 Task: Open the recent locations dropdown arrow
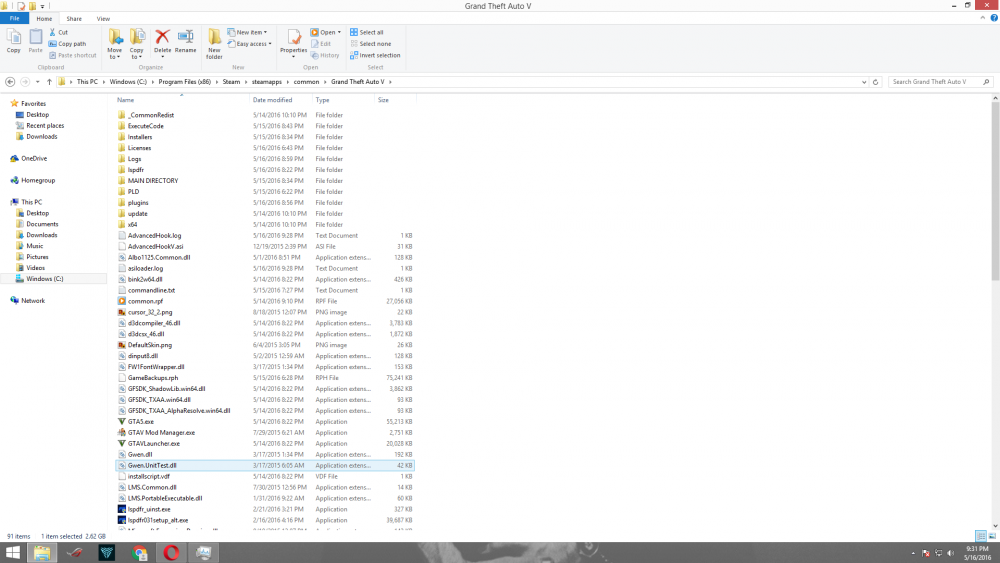(38, 82)
